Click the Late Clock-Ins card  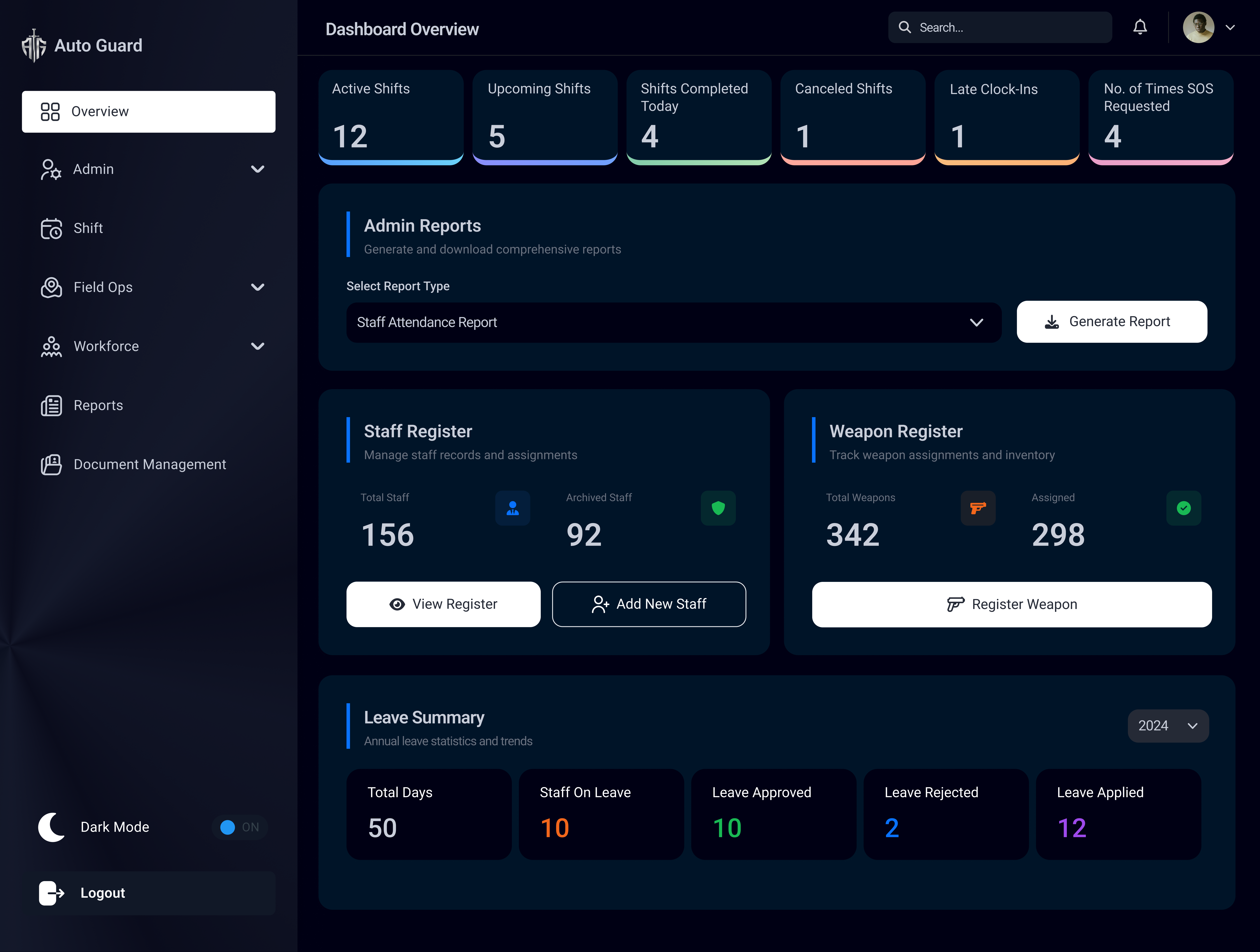(1007, 117)
